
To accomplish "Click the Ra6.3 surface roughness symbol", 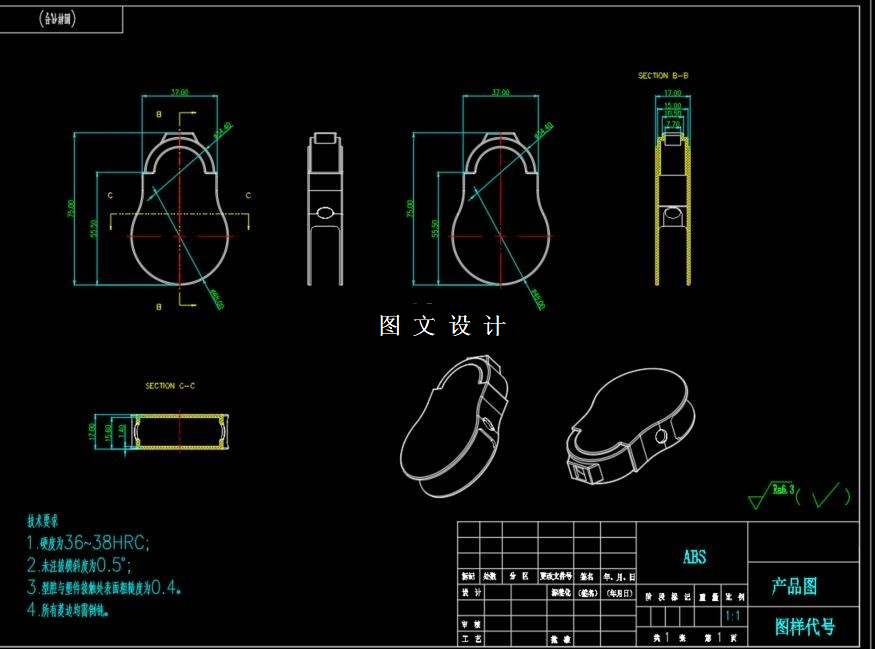I will coord(771,495).
